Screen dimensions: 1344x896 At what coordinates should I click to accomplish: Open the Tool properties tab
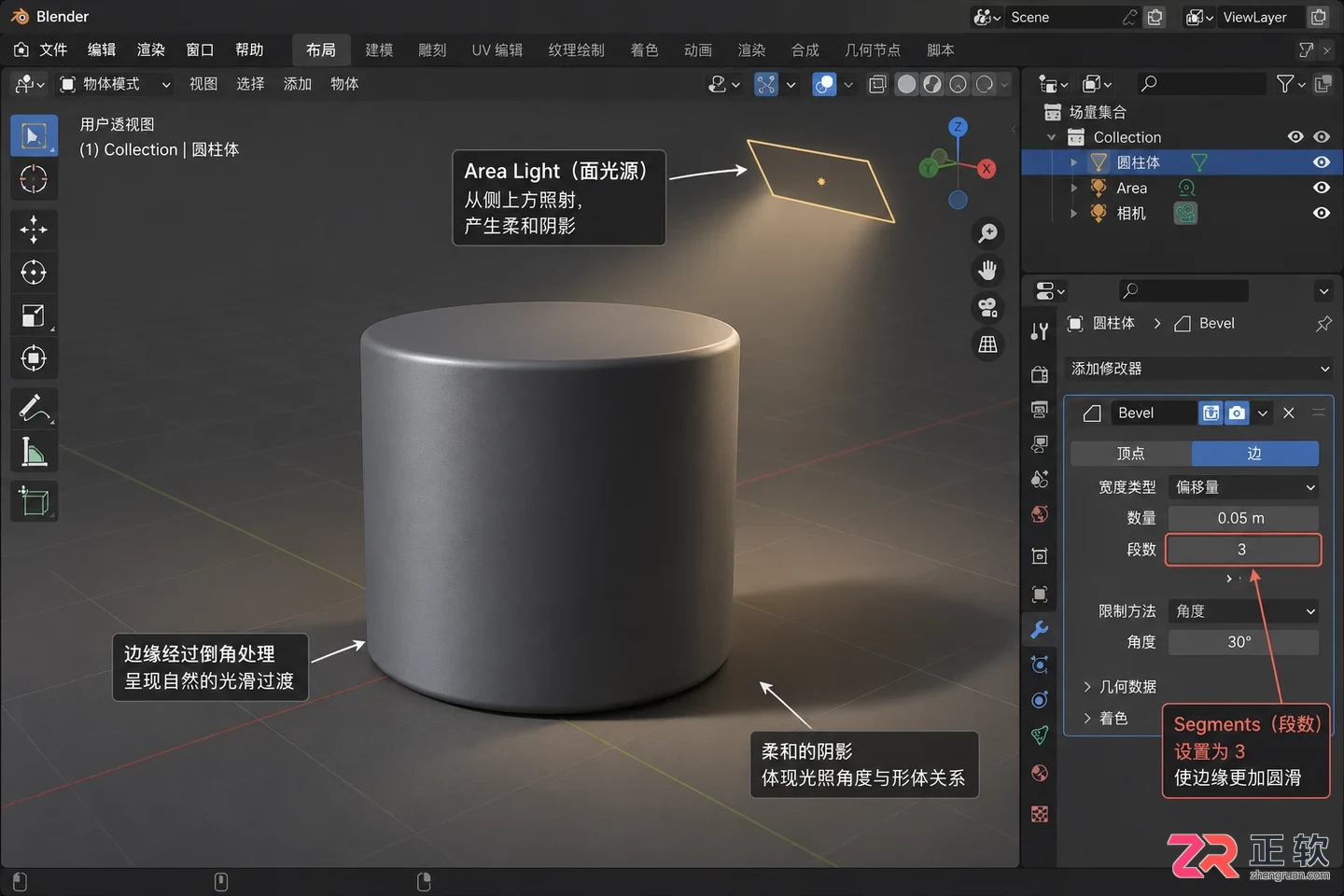tap(1040, 331)
